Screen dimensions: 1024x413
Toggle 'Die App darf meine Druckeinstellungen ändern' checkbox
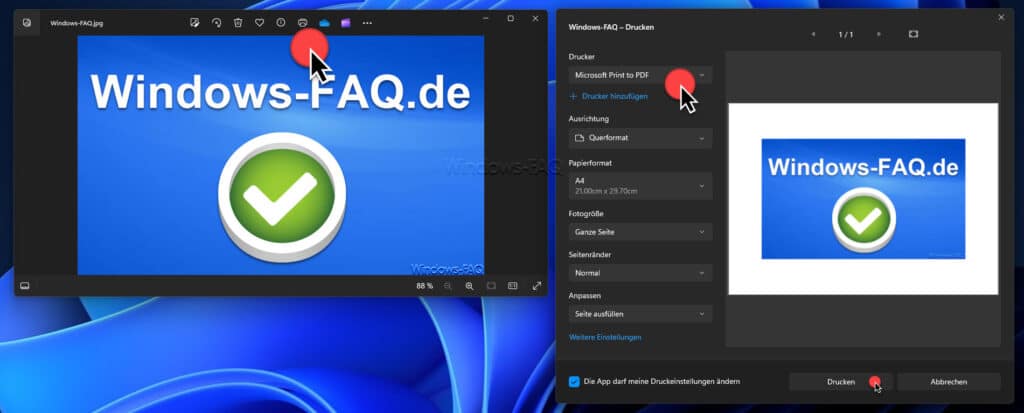pyautogui.click(x=574, y=381)
